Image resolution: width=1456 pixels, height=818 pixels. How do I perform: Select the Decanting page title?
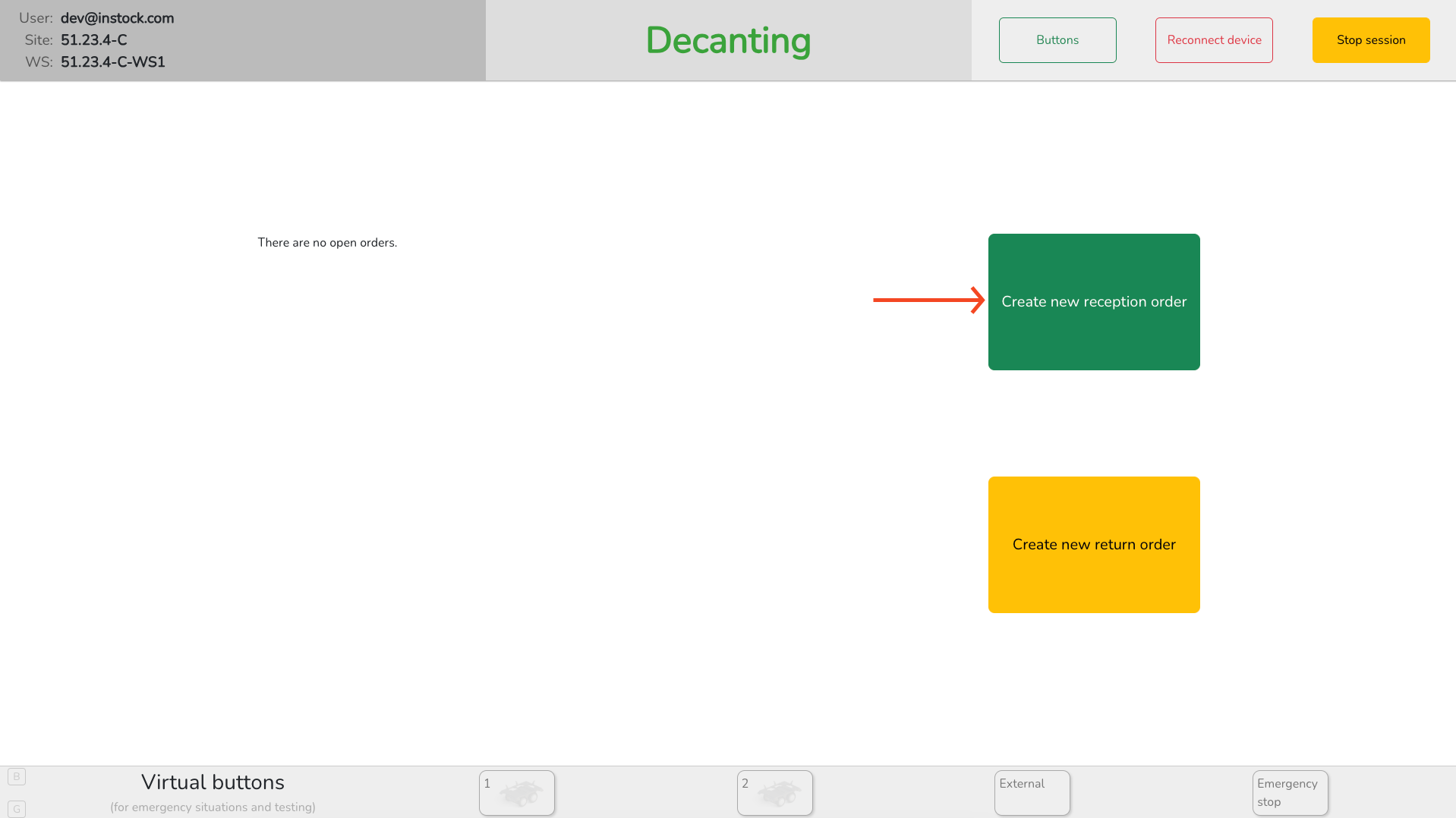(x=728, y=40)
